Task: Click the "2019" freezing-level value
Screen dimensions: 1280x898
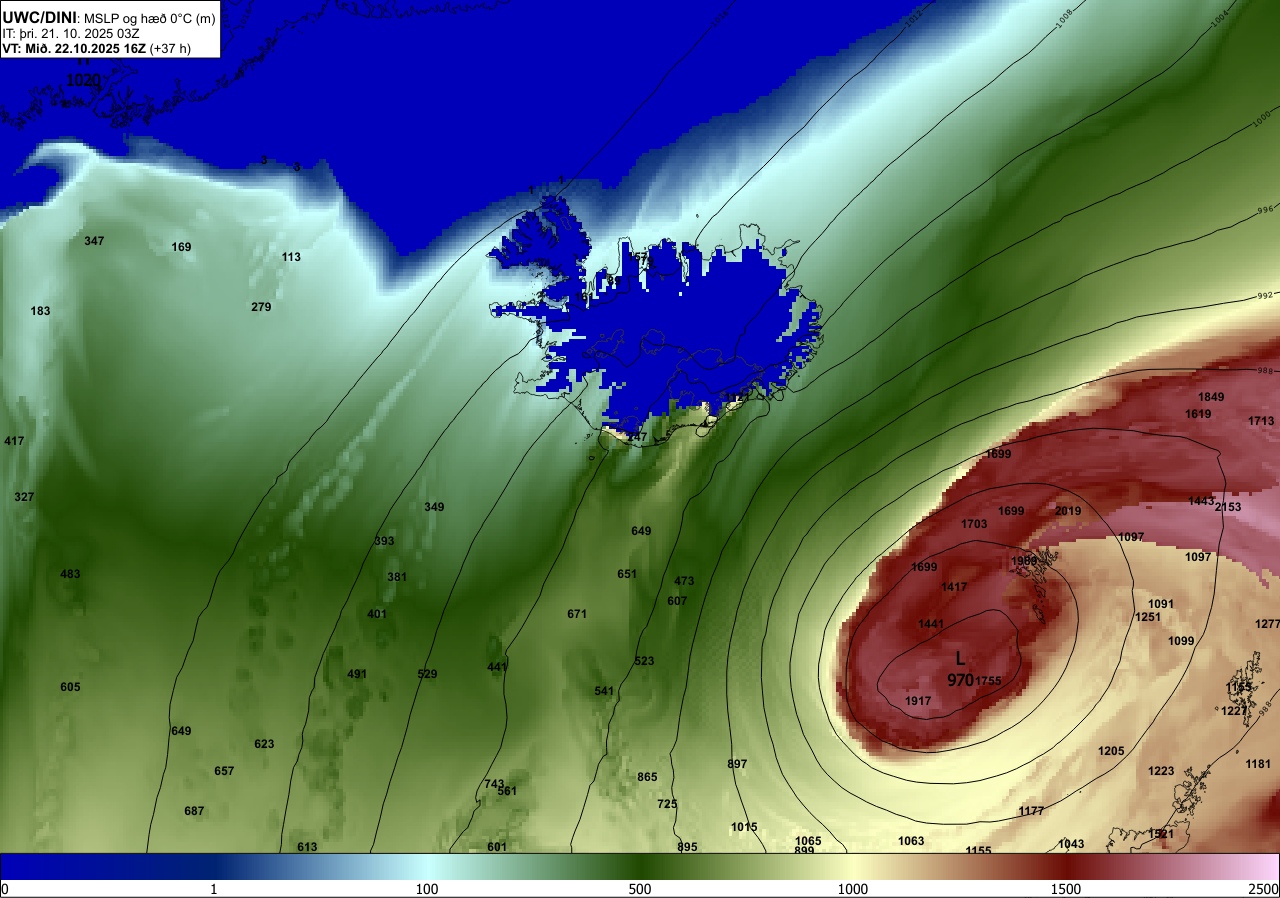Action: pos(1068,511)
